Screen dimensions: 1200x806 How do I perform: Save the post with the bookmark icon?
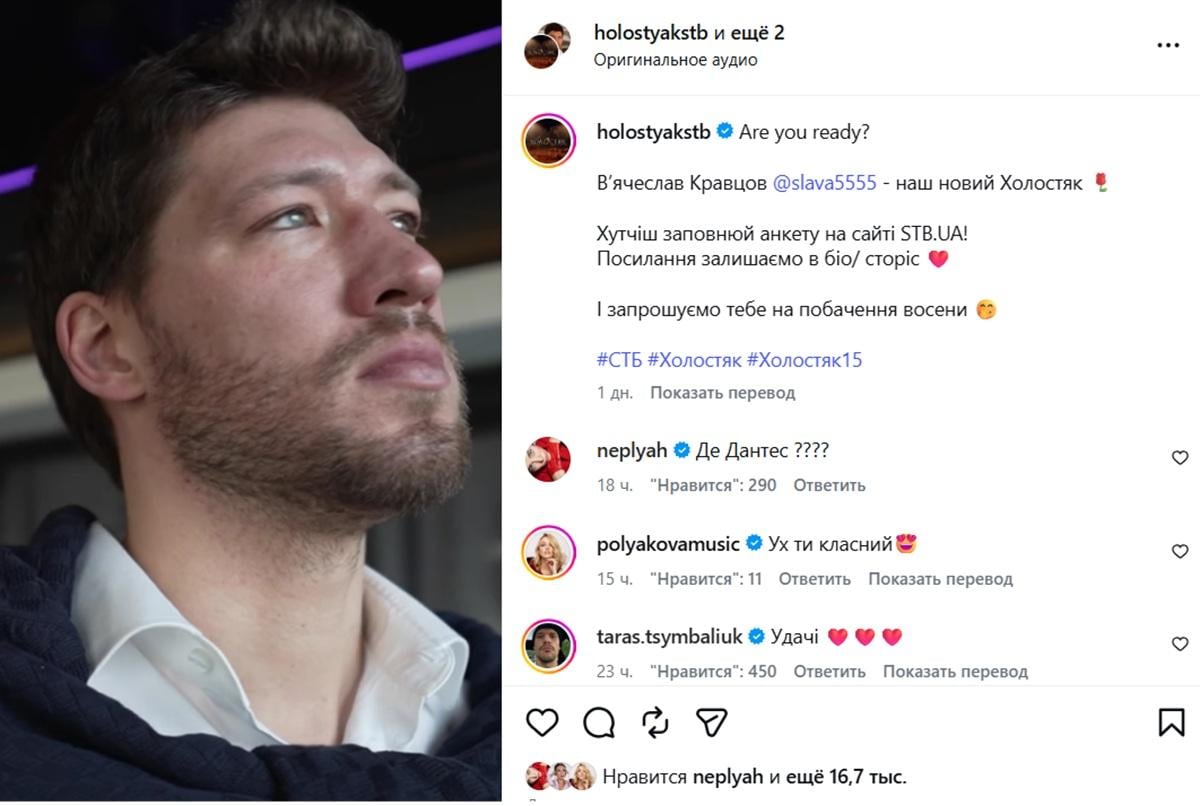pos(1171,722)
